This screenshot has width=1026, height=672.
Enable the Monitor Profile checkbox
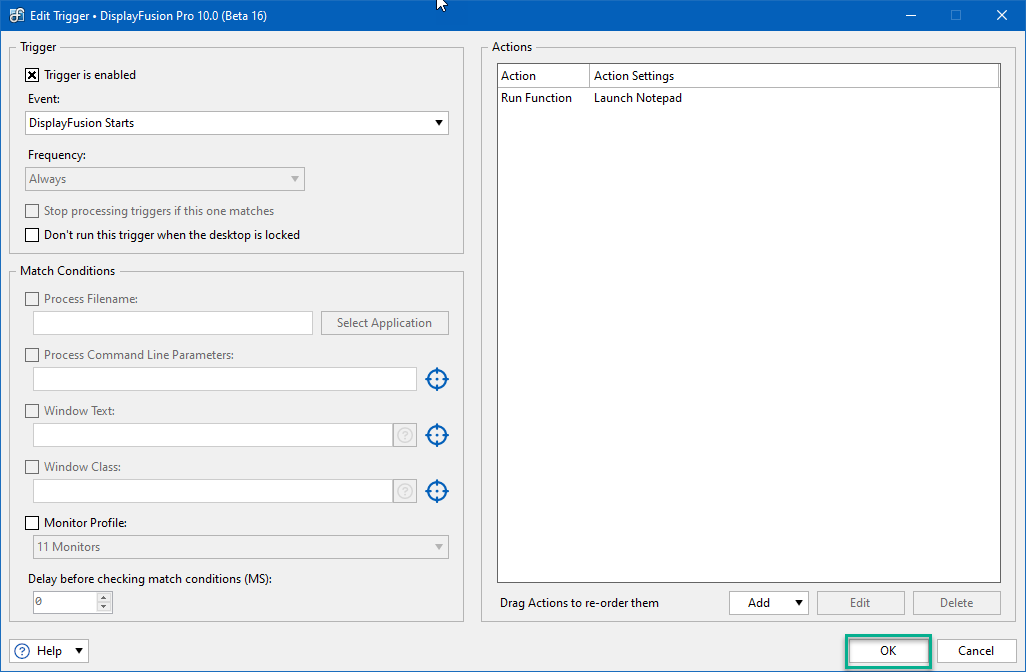click(32, 523)
